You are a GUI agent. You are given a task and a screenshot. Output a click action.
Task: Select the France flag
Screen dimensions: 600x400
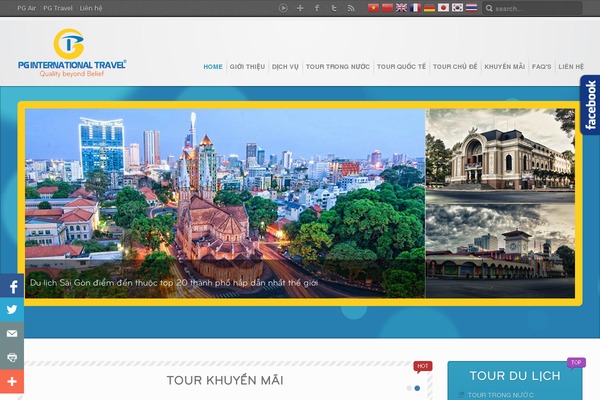[415, 8]
